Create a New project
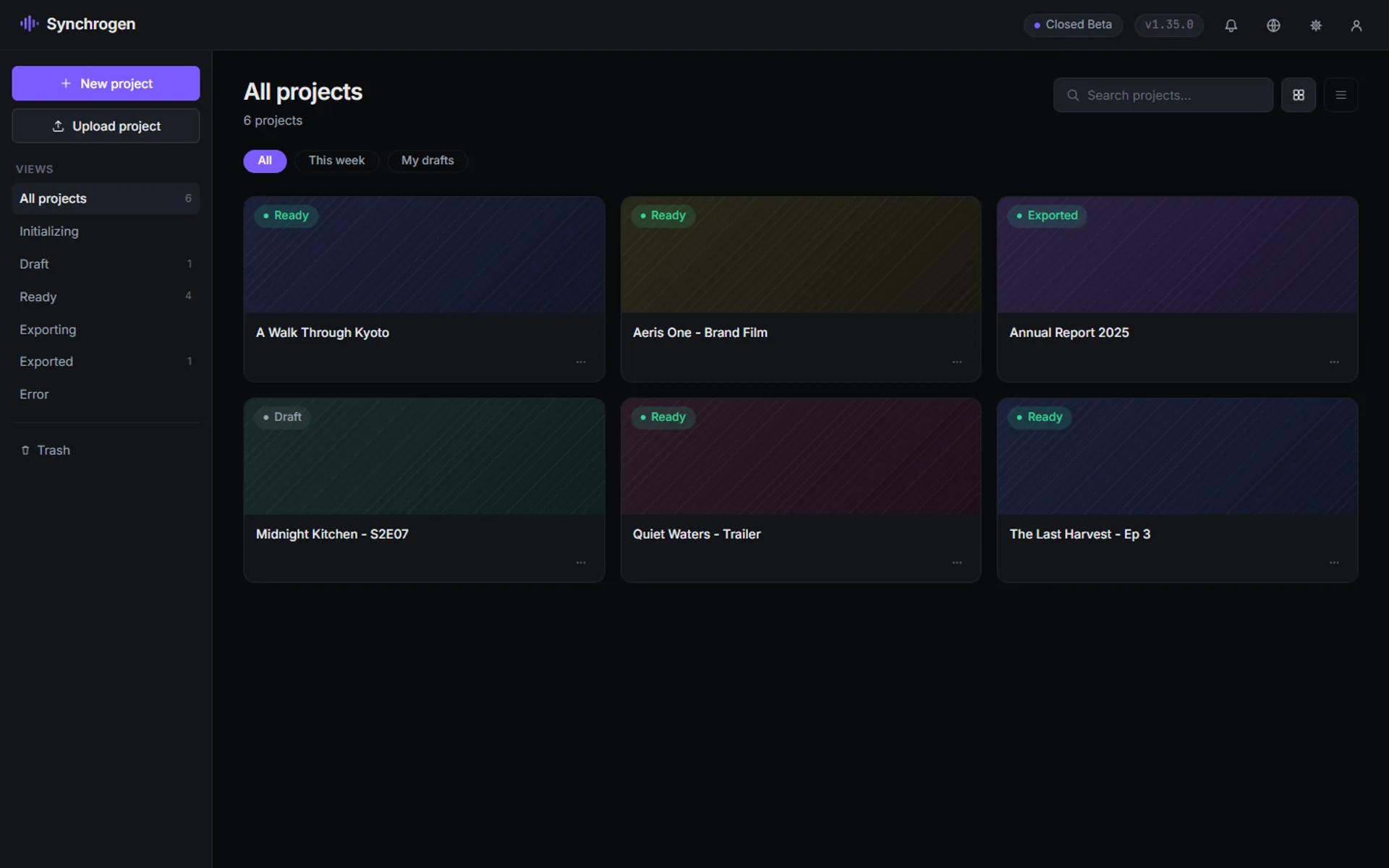The image size is (1389, 868). tap(106, 83)
